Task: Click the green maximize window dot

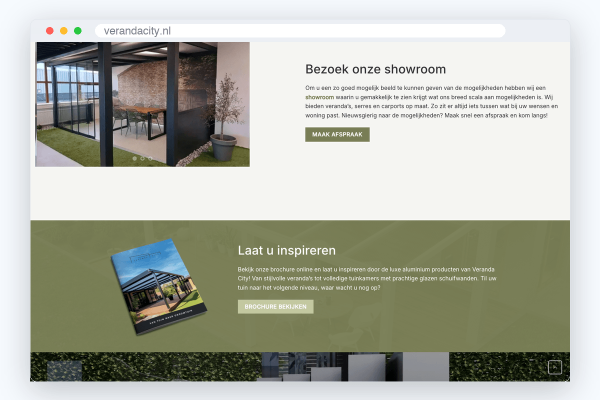Action: point(78,31)
